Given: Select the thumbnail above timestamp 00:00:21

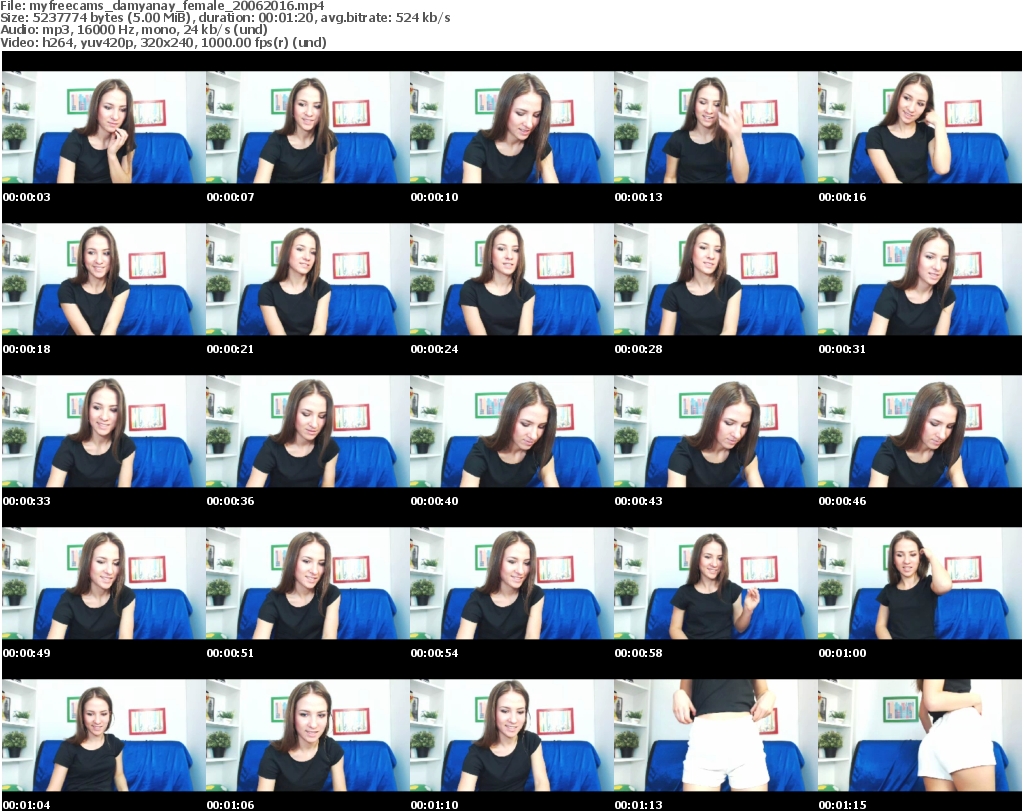Looking at the screenshot, I should (x=308, y=279).
